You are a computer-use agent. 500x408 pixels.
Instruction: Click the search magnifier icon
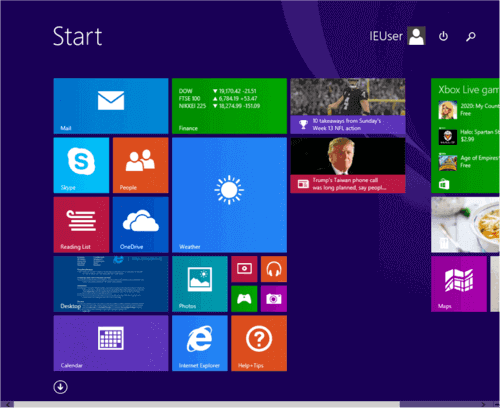[471, 36]
